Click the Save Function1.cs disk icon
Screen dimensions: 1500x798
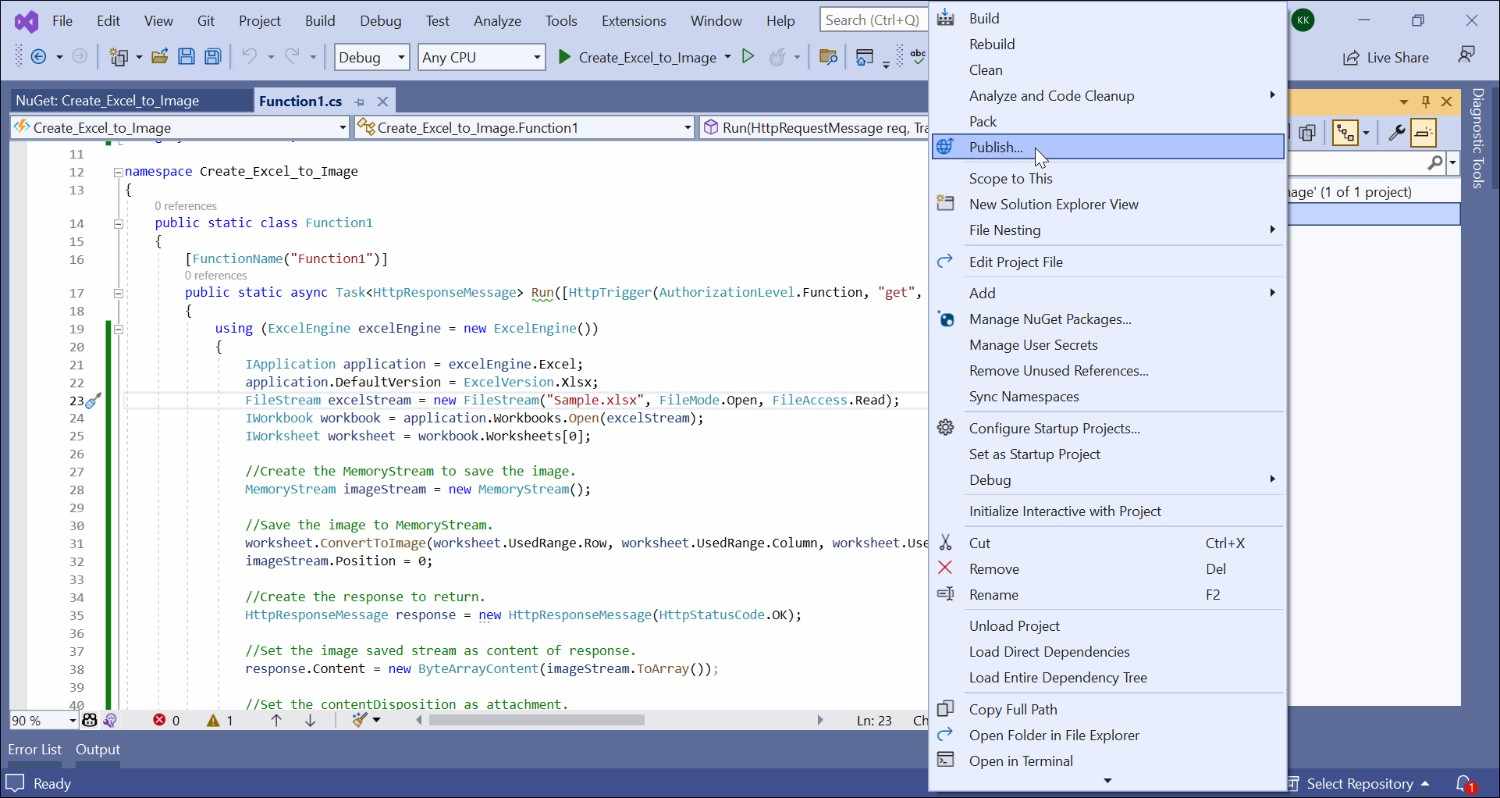pyautogui.click(x=186, y=57)
